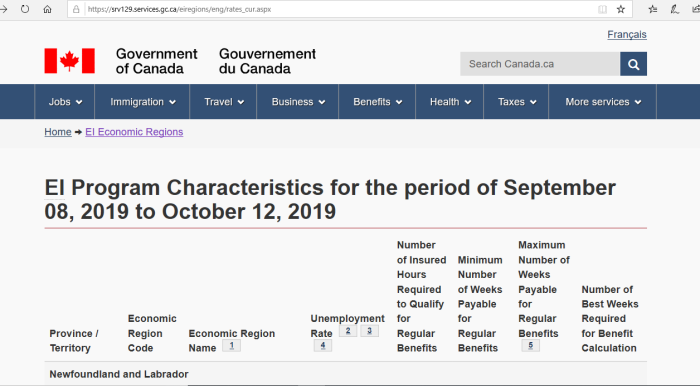Go to browser home page icon

tap(47, 9)
